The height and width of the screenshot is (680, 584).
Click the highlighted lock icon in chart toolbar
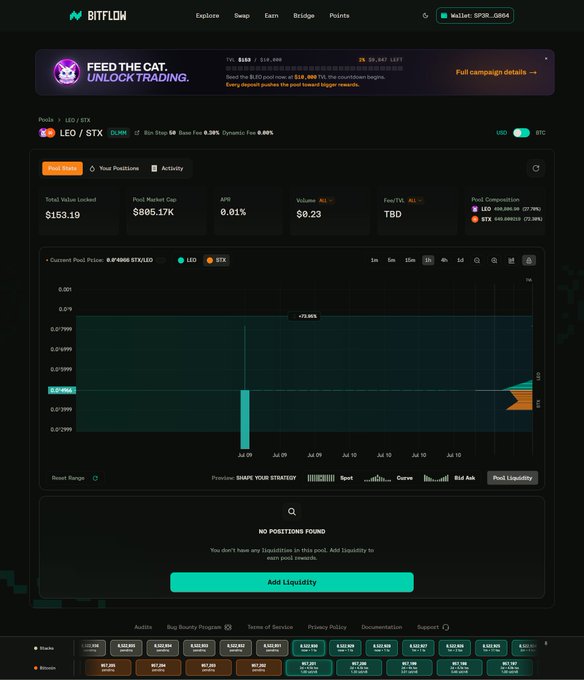click(529, 260)
